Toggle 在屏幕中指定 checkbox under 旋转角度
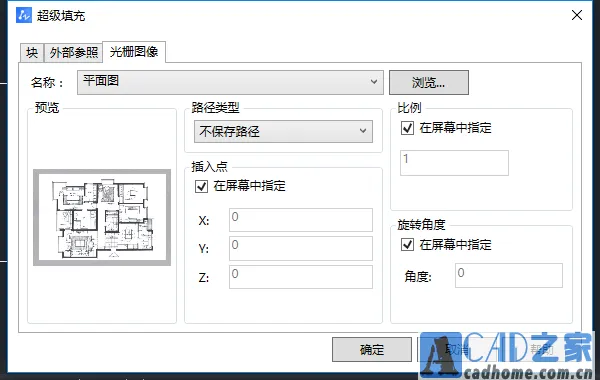The width and height of the screenshot is (600, 380). pyautogui.click(x=407, y=245)
